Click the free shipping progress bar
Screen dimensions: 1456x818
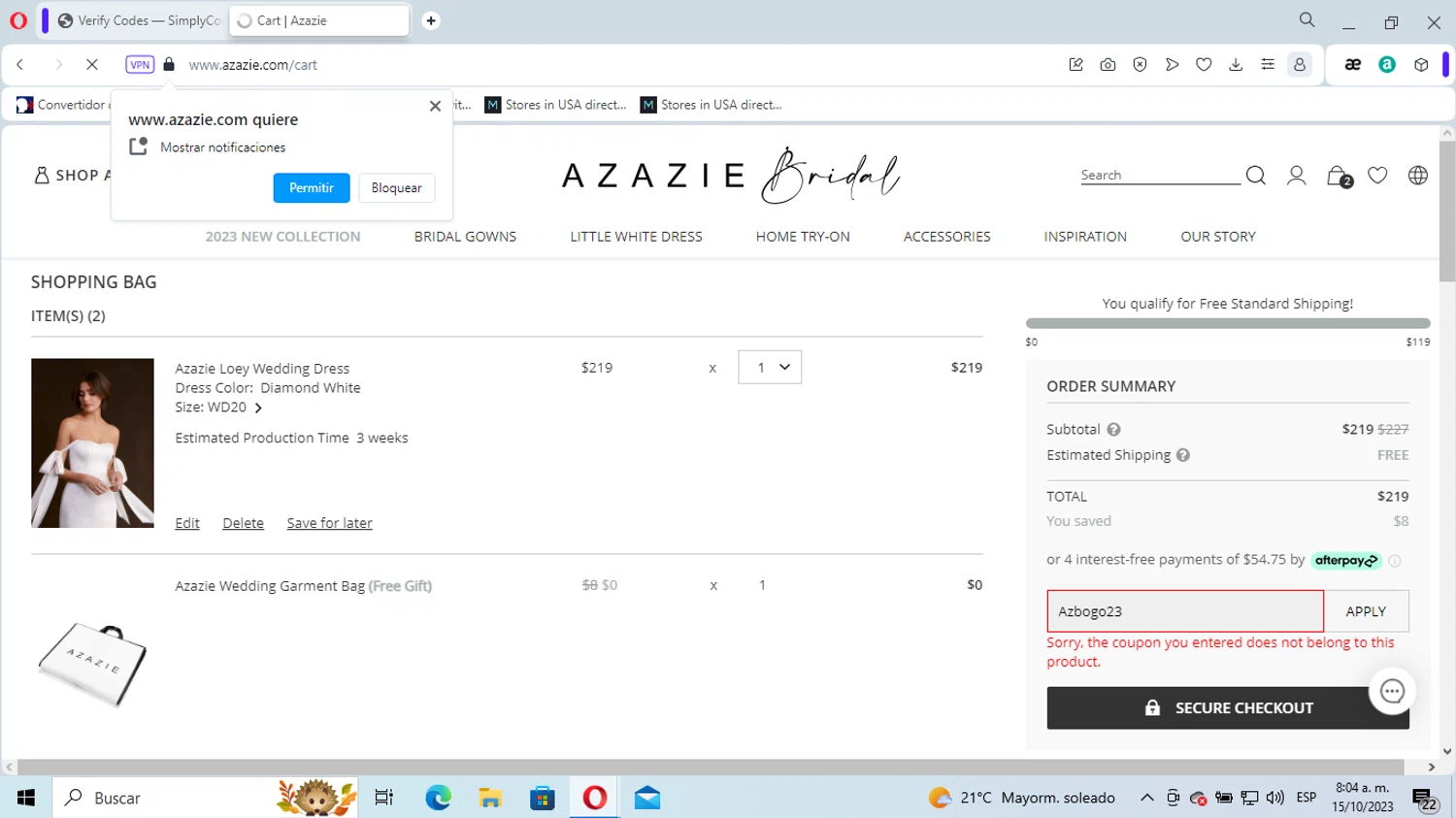point(1228,323)
